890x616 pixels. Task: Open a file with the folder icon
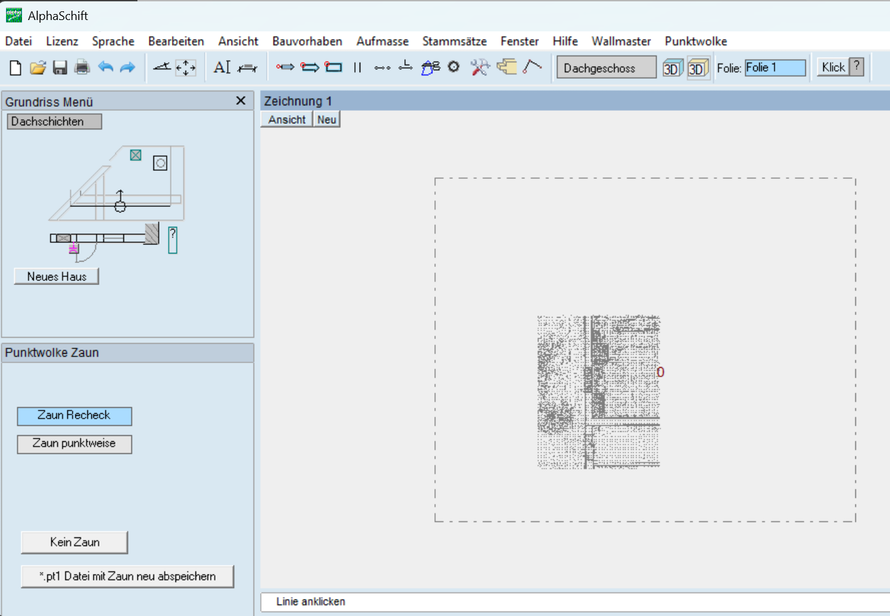click(37, 68)
